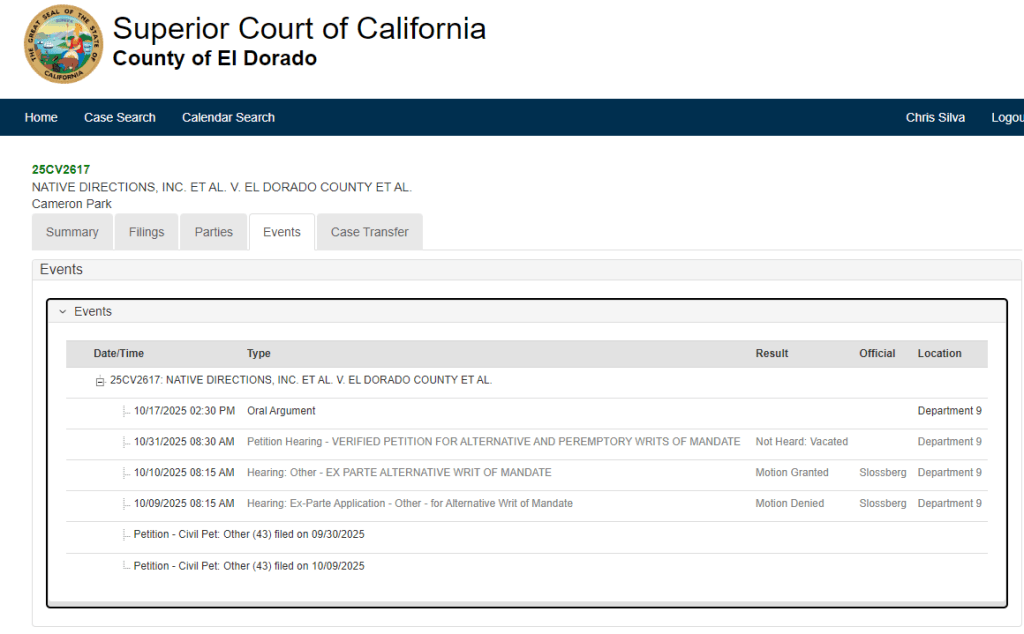Open the Home menu item
Viewport: 1024px width, 634px height.
click(41, 117)
